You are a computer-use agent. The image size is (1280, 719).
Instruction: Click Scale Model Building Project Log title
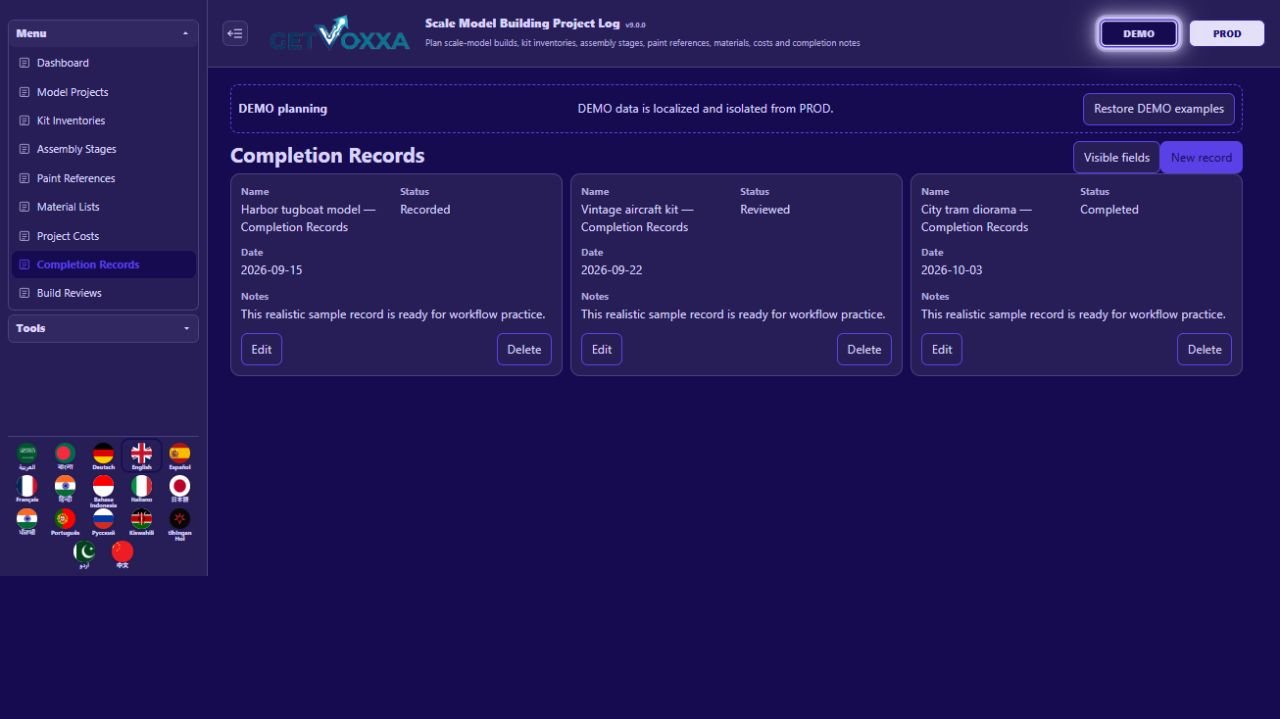point(522,23)
